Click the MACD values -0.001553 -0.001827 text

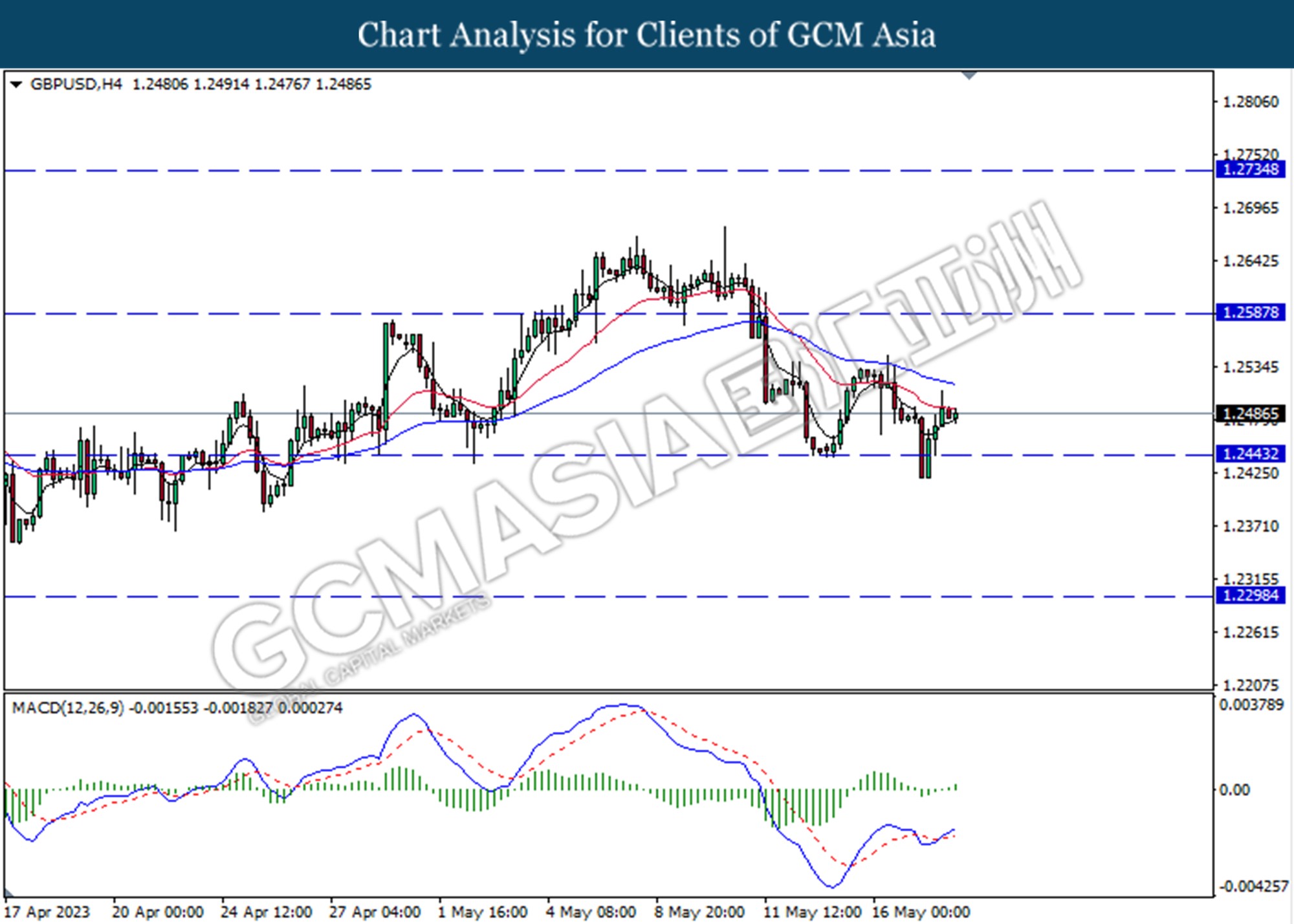coord(201,708)
